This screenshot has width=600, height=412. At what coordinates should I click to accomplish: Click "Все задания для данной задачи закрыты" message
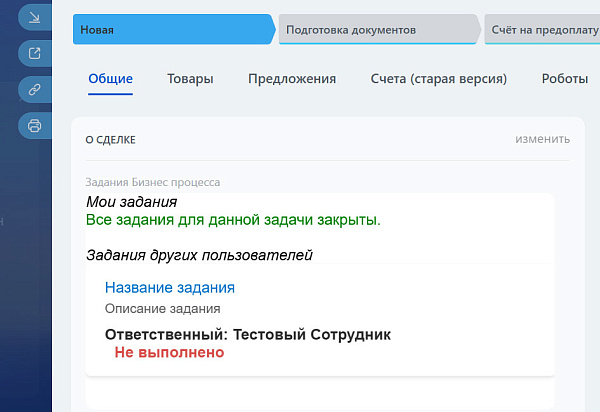point(233,219)
